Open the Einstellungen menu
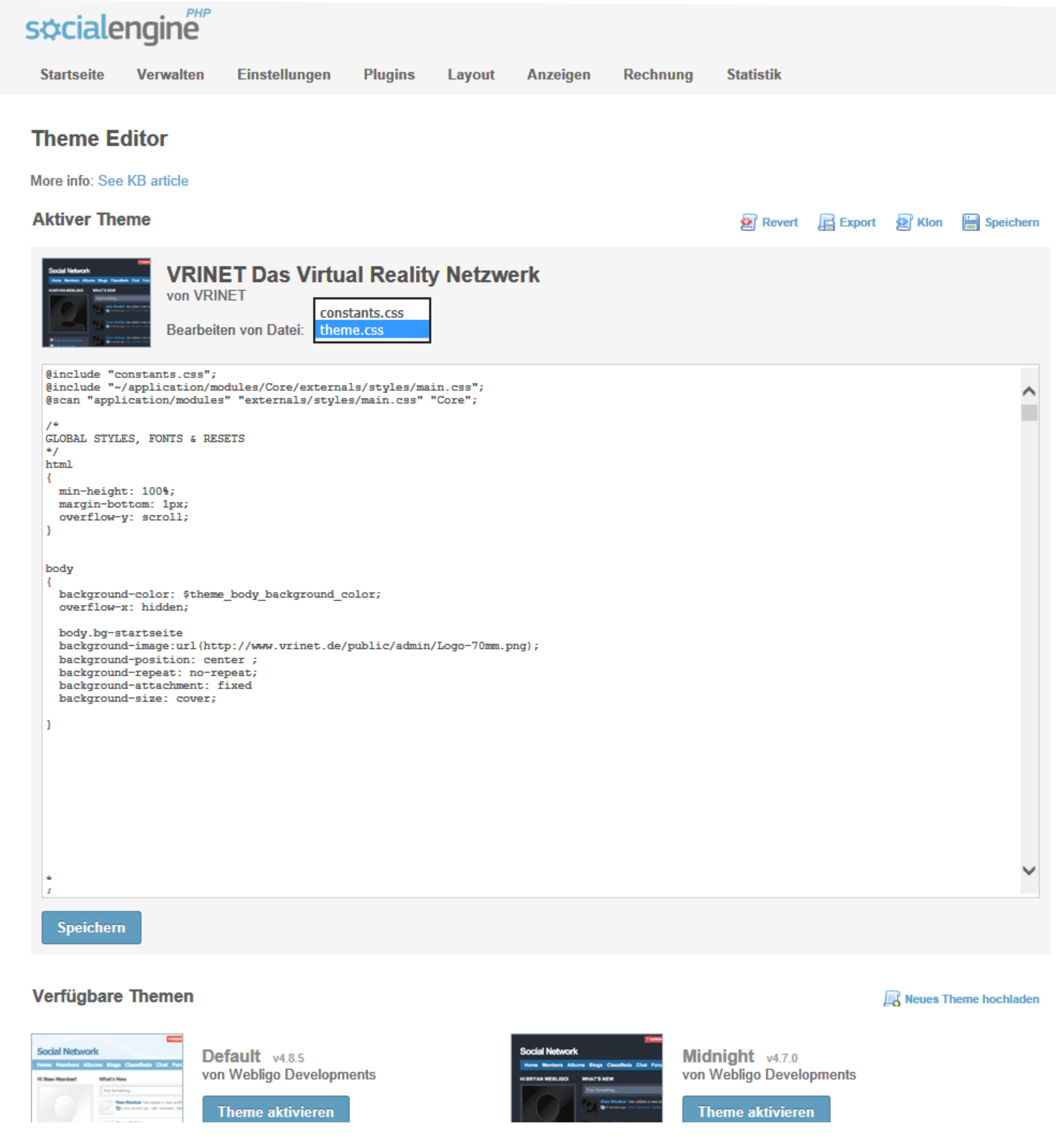This screenshot has height=1148, width=1056. (x=284, y=75)
